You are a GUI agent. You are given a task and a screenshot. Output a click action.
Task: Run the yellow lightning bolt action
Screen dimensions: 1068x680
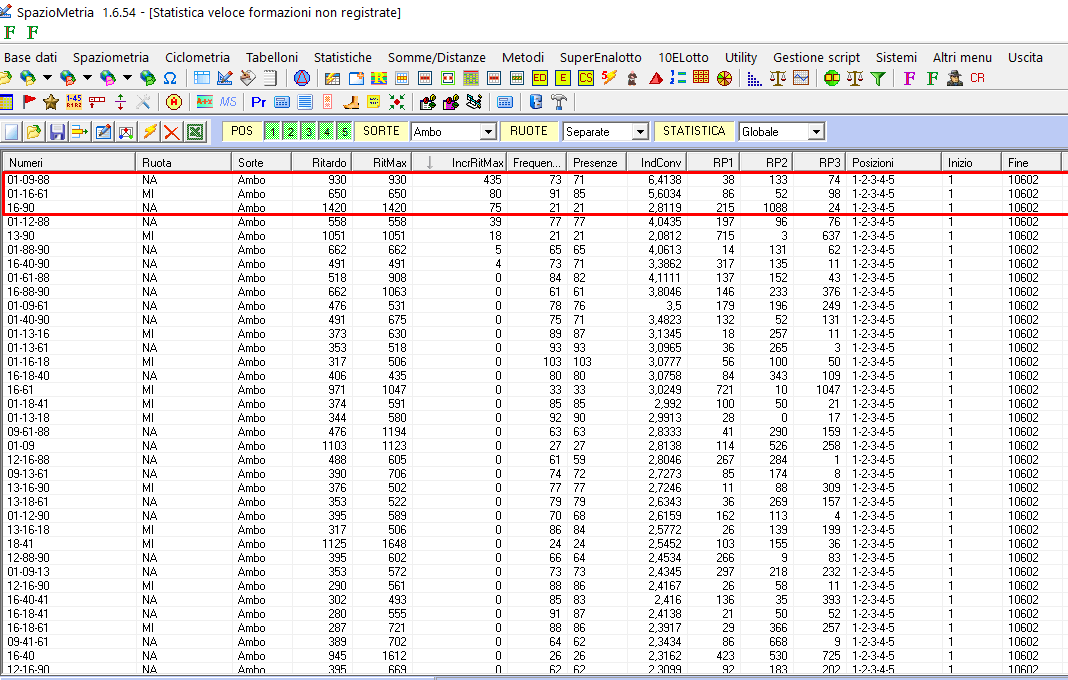(149, 132)
